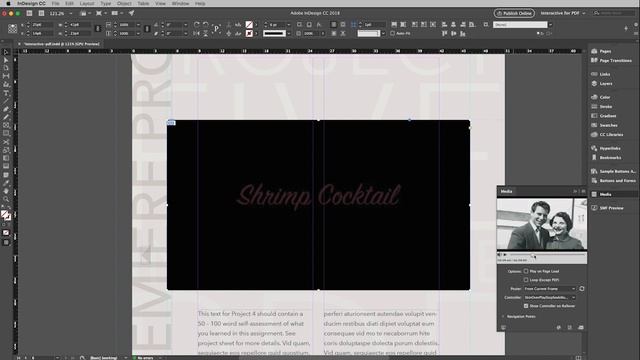
Task: Select the Direct Selection tool
Action: (x=6, y=60)
